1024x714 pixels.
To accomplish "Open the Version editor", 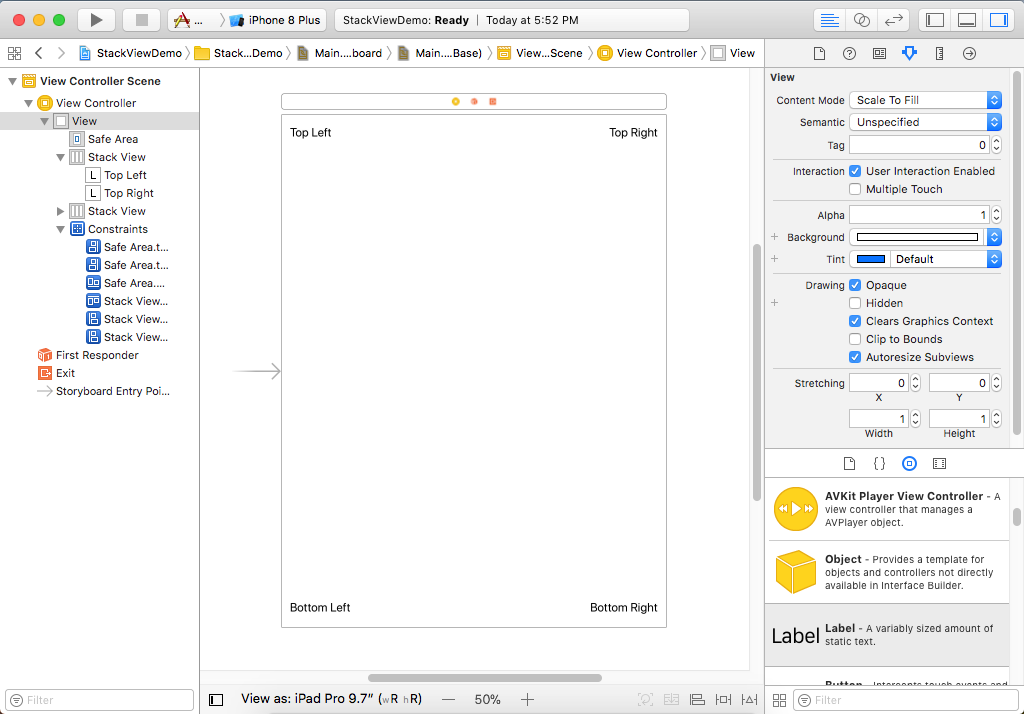I will click(x=893, y=20).
